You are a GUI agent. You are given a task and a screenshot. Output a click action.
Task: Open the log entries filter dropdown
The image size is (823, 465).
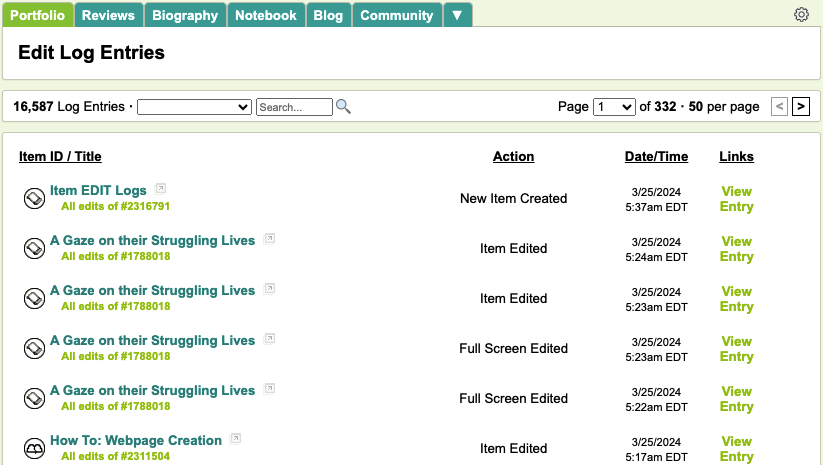pos(194,107)
